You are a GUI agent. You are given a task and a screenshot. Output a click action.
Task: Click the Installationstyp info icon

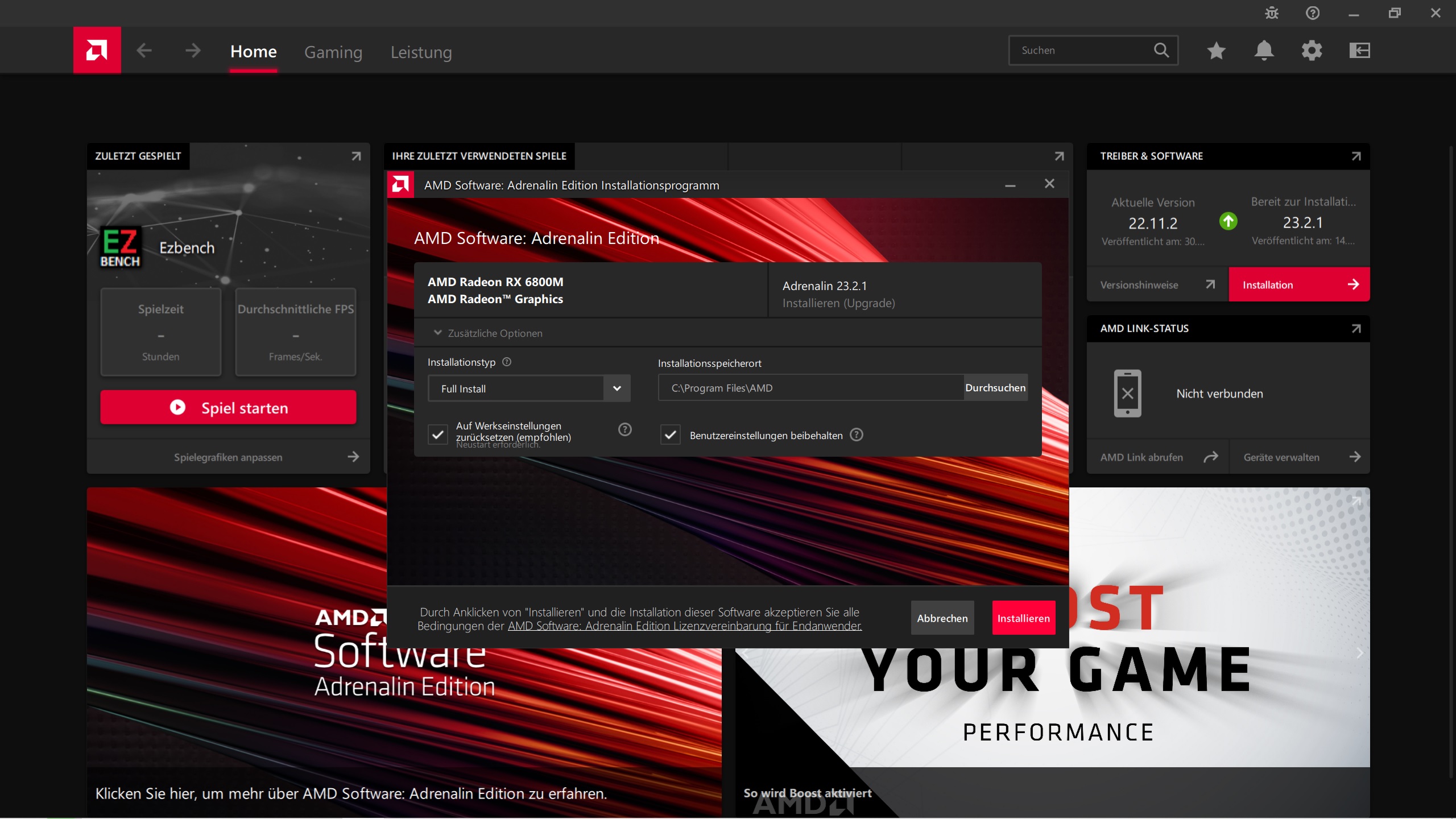(x=507, y=362)
